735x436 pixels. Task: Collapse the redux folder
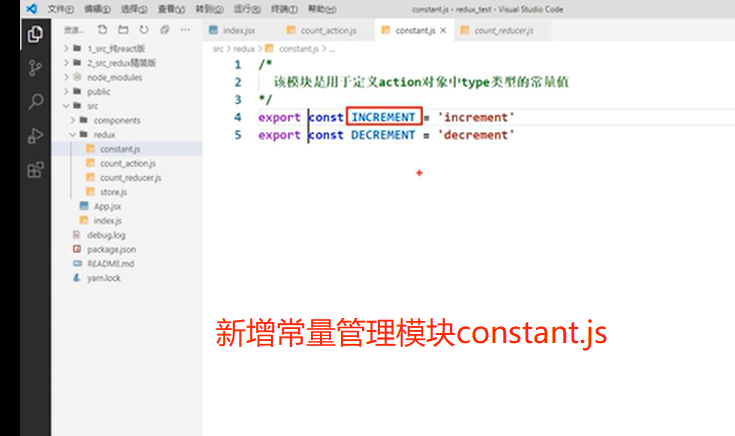pyautogui.click(x=127, y=135)
